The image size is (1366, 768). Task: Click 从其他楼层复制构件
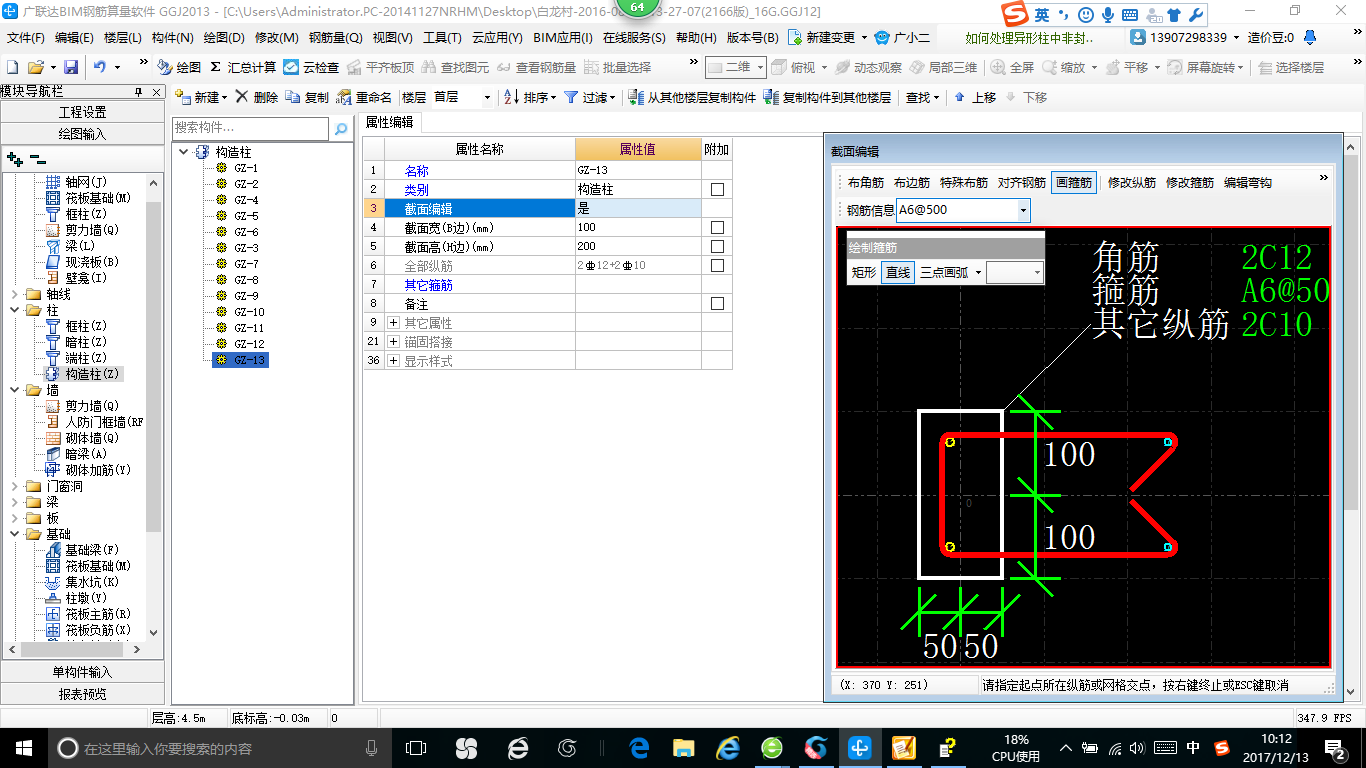692,97
